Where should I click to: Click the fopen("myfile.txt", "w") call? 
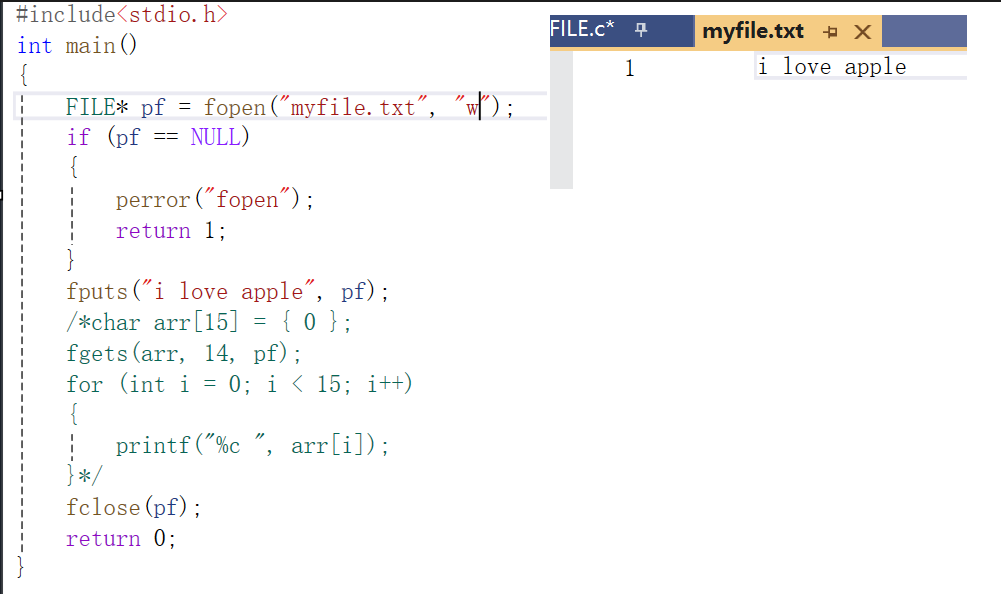pos(352,107)
